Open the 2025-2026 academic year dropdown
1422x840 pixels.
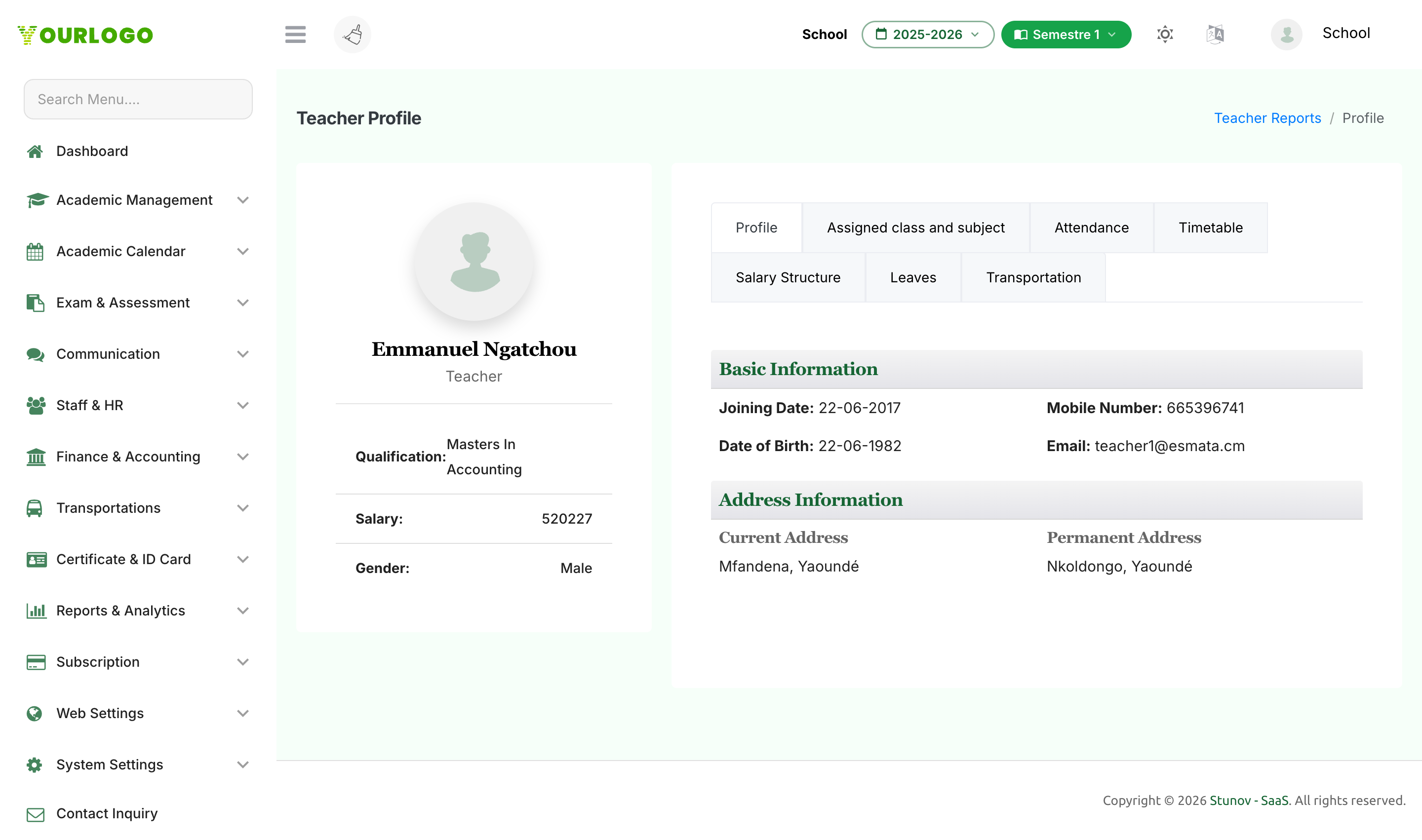(928, 35)
